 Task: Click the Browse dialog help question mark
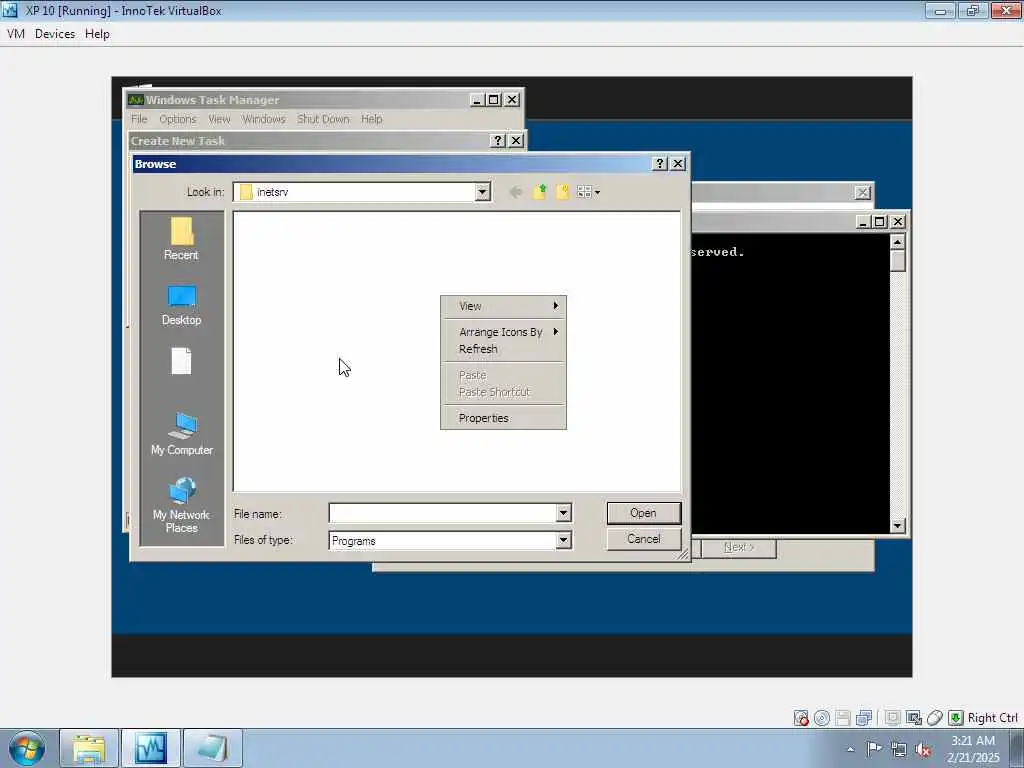point(660,164)
